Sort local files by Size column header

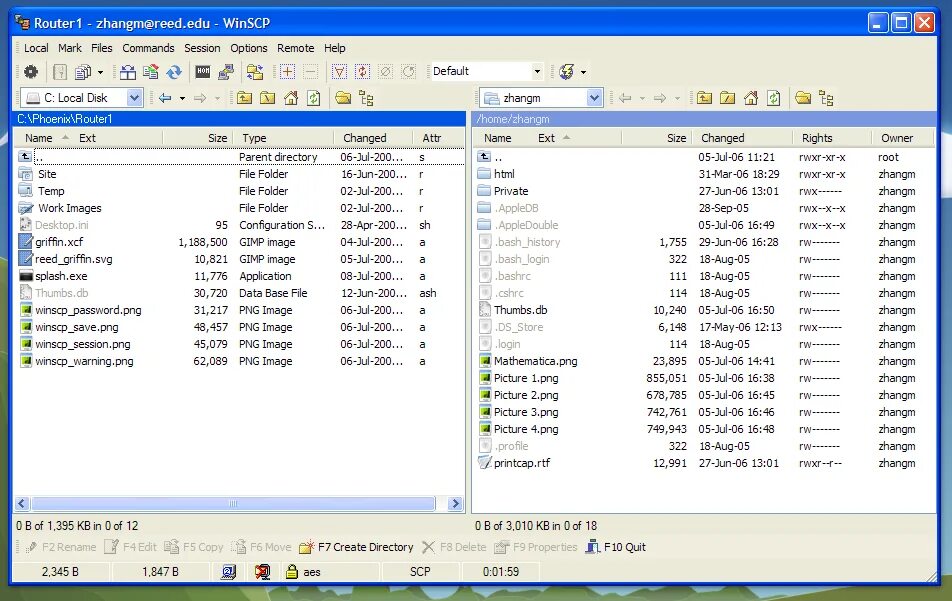coord(197,138)
